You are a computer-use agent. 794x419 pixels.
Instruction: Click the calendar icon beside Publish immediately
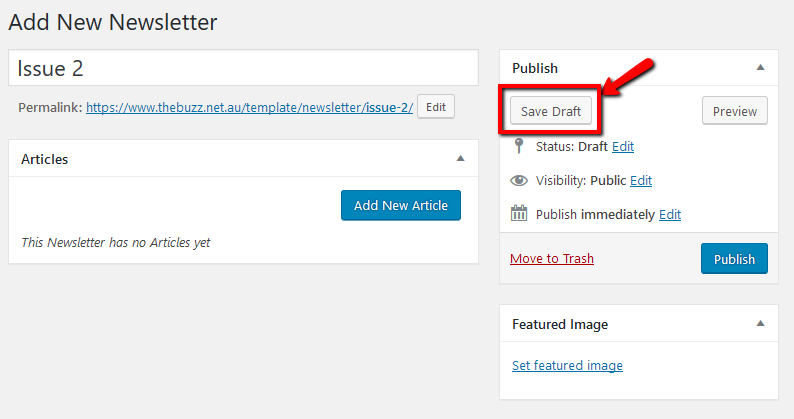(519, 214)
